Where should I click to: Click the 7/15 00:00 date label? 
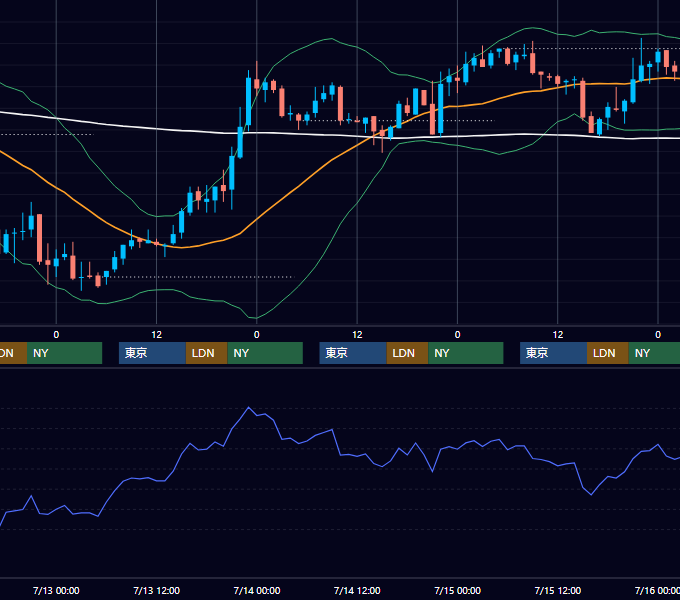pos(458,590)
